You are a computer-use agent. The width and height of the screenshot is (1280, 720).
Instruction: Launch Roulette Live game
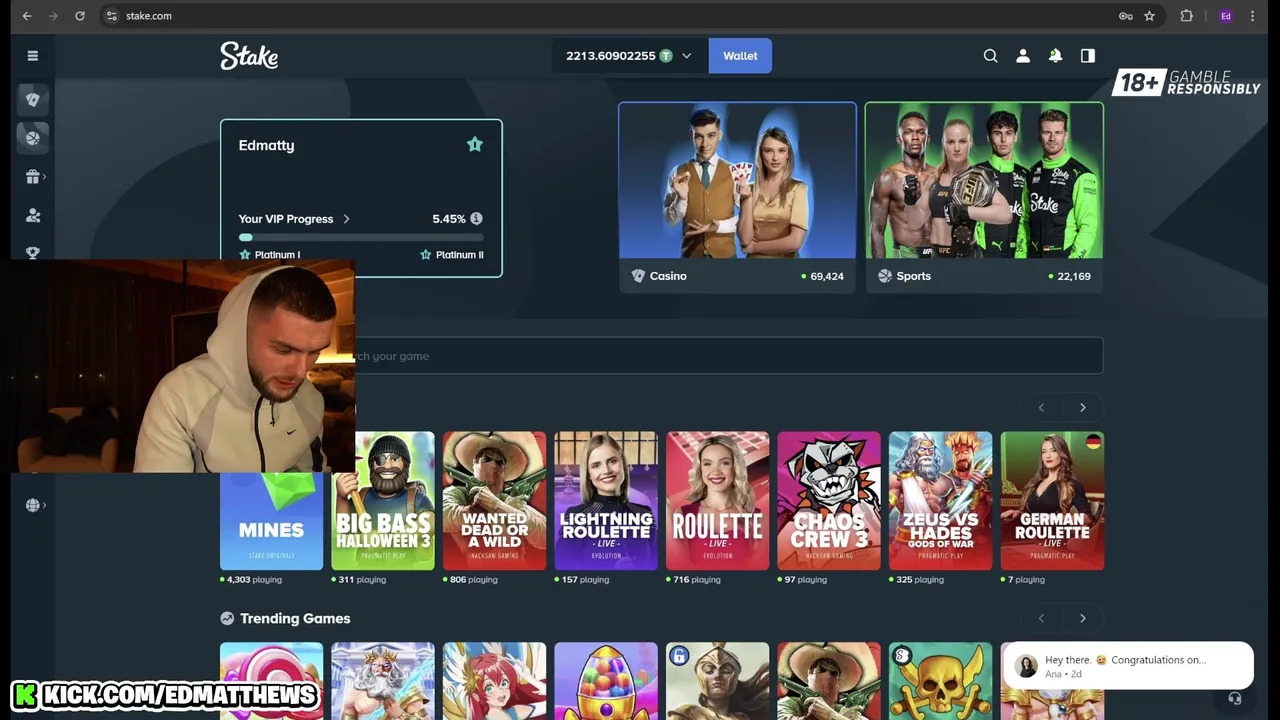click(x=718, y=501)
